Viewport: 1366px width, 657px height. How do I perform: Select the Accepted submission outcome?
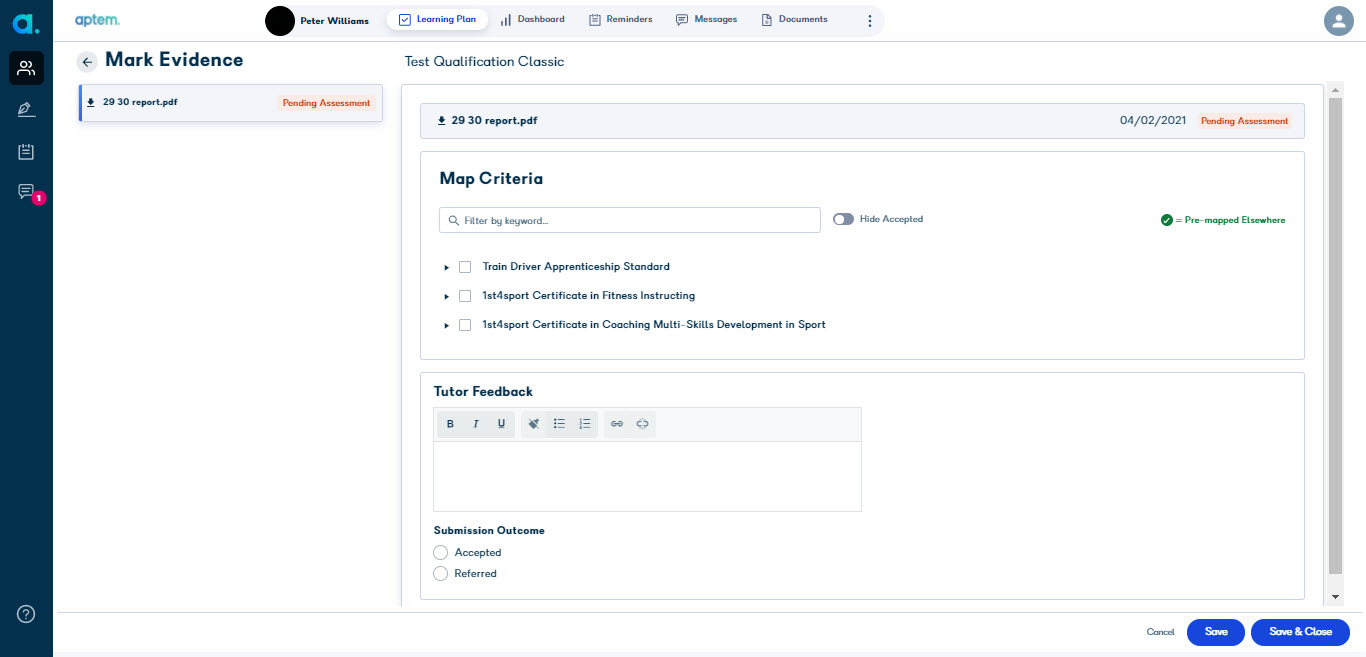pos(440,553)
